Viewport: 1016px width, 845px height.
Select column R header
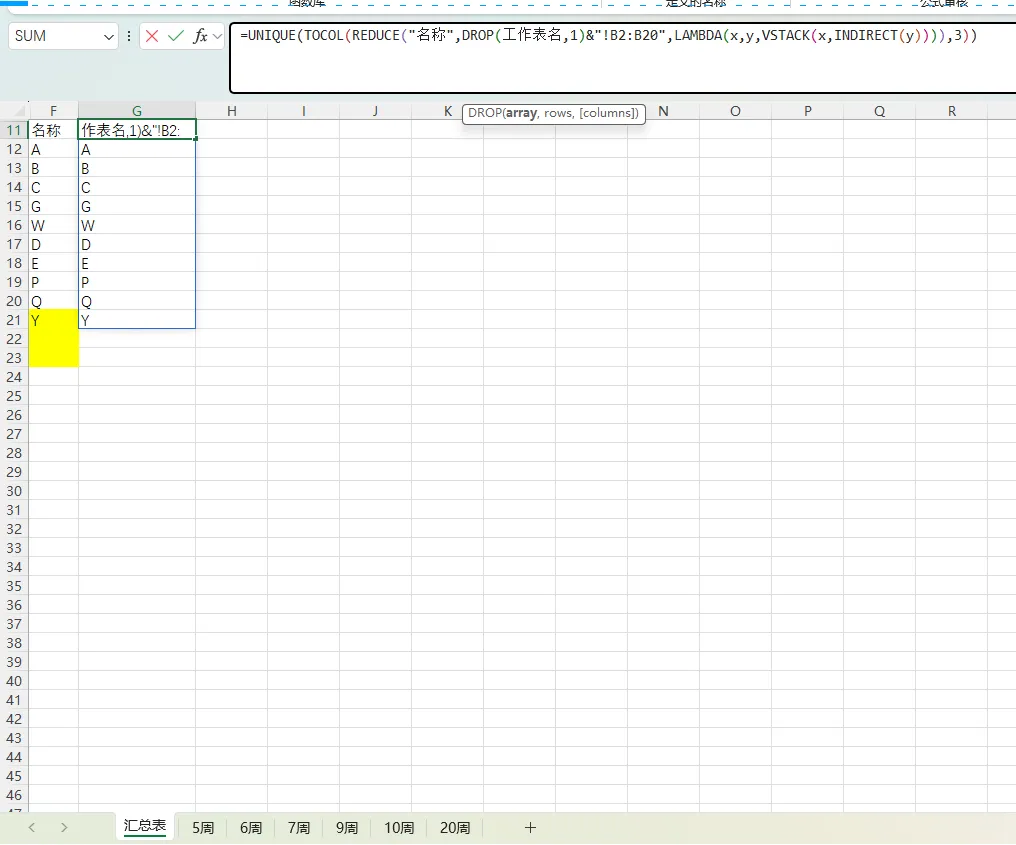(952, 111)
